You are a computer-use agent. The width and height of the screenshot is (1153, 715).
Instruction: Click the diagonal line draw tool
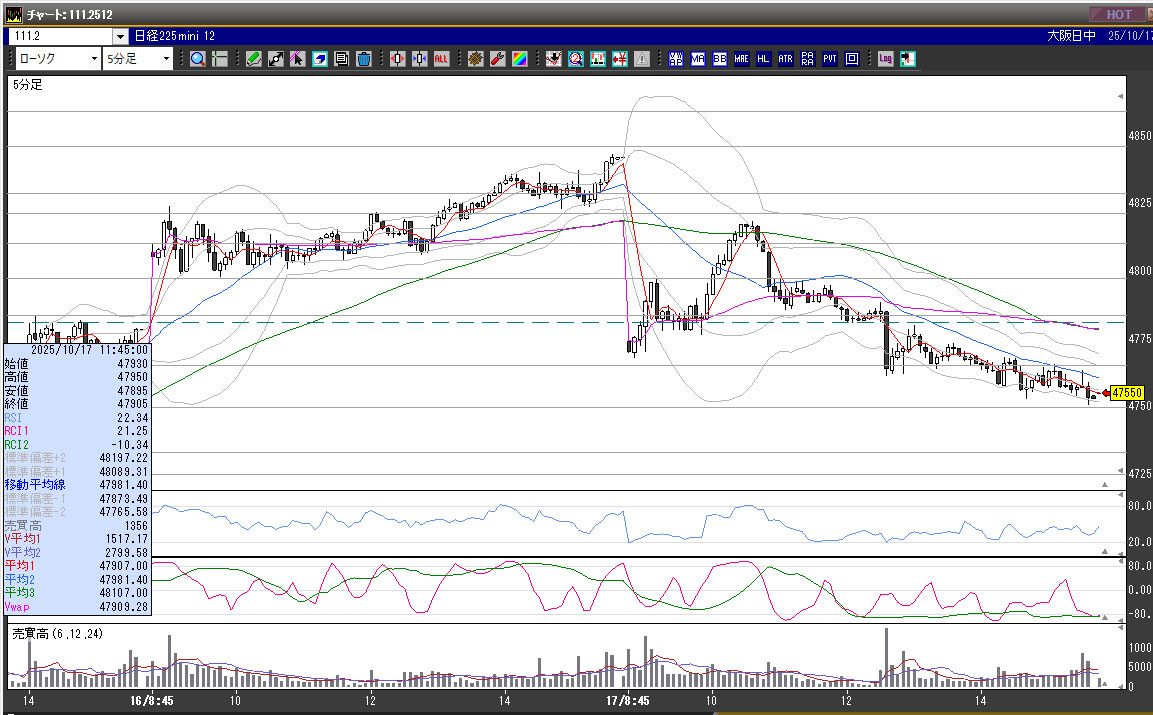276,59
